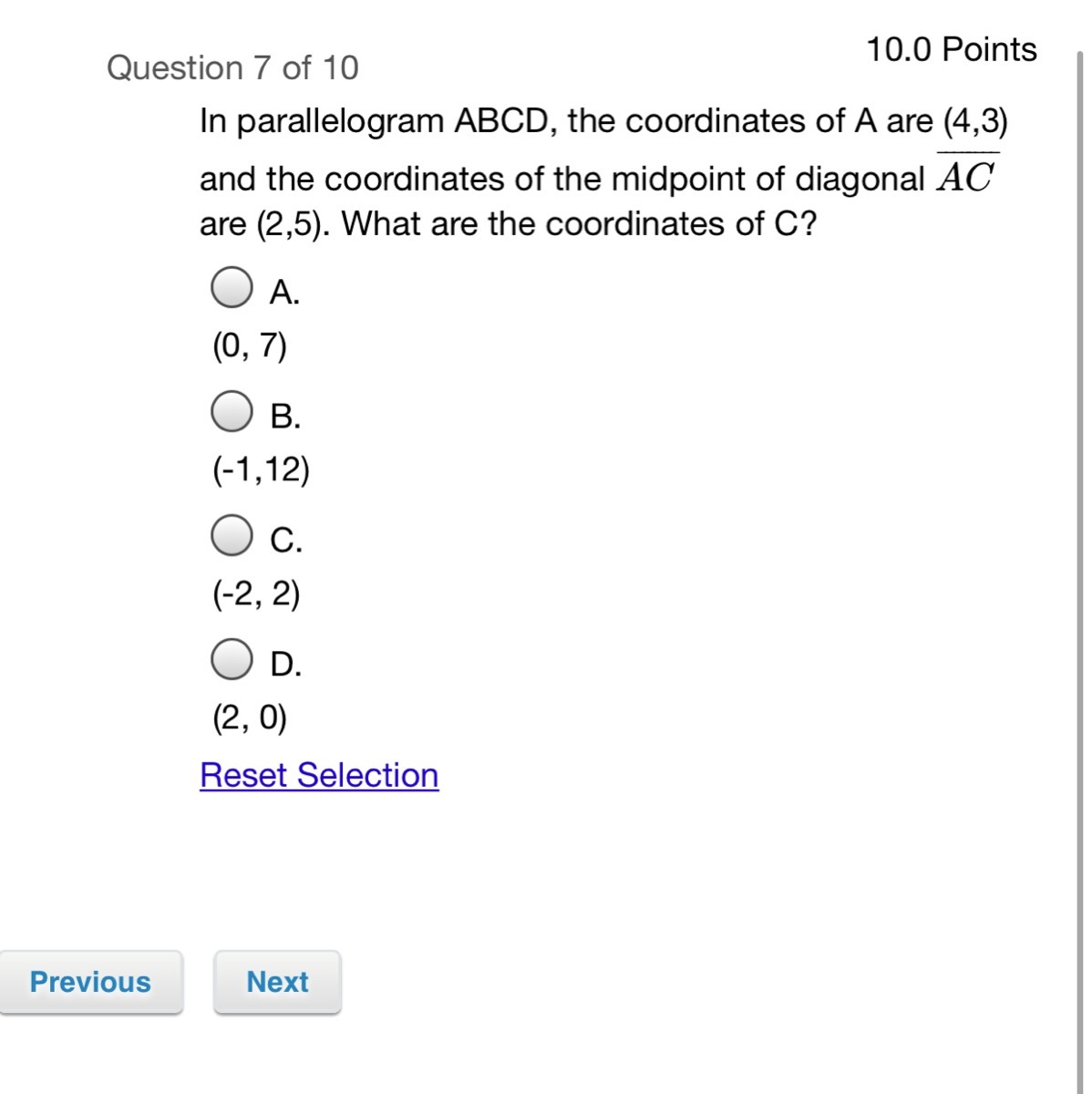Viewport: 1092px width, 1094px height.
Task: Click the 'A.' option letter label
Action: (284, 293)
